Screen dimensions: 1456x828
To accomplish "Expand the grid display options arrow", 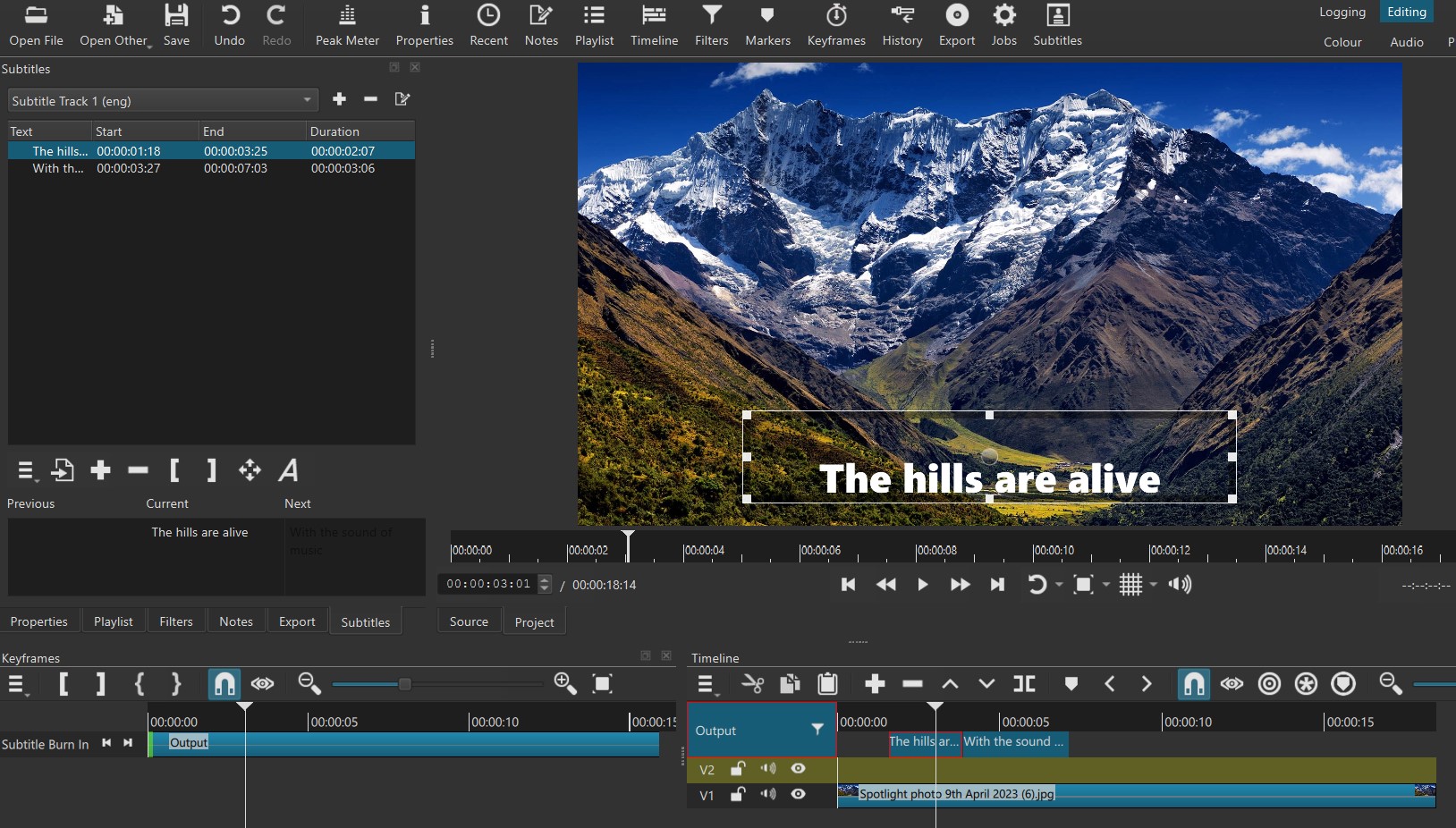I will click(1154, 585).
